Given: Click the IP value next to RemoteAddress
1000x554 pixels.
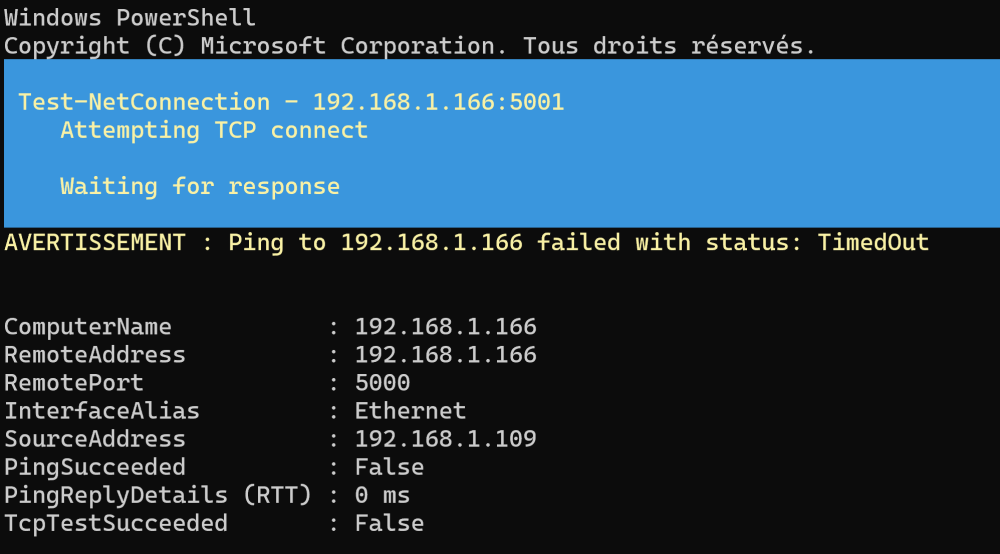Looking at the screenshot, I should click(x=445, y=355).
